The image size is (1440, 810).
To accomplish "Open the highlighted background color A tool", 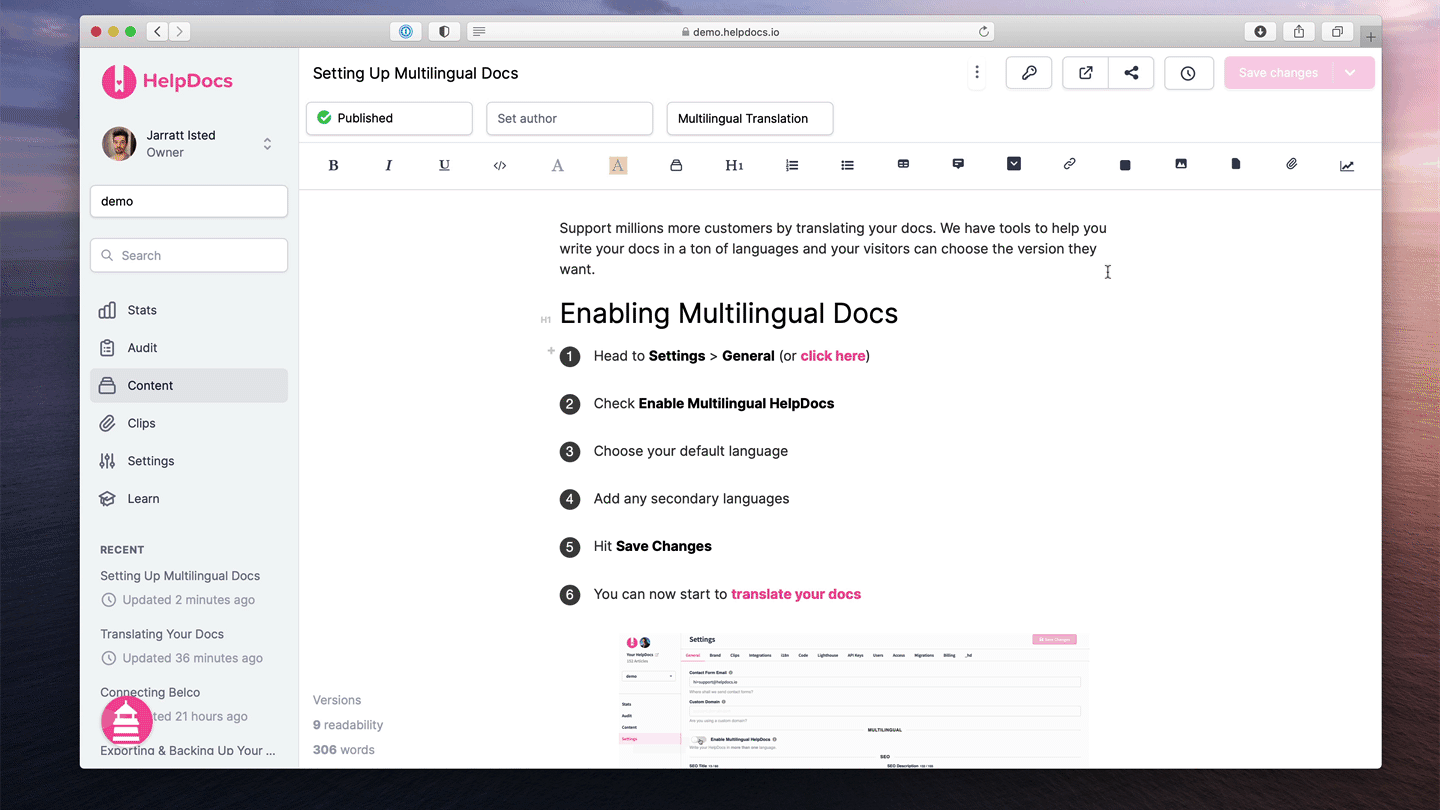I will click(x=618, y=165).
